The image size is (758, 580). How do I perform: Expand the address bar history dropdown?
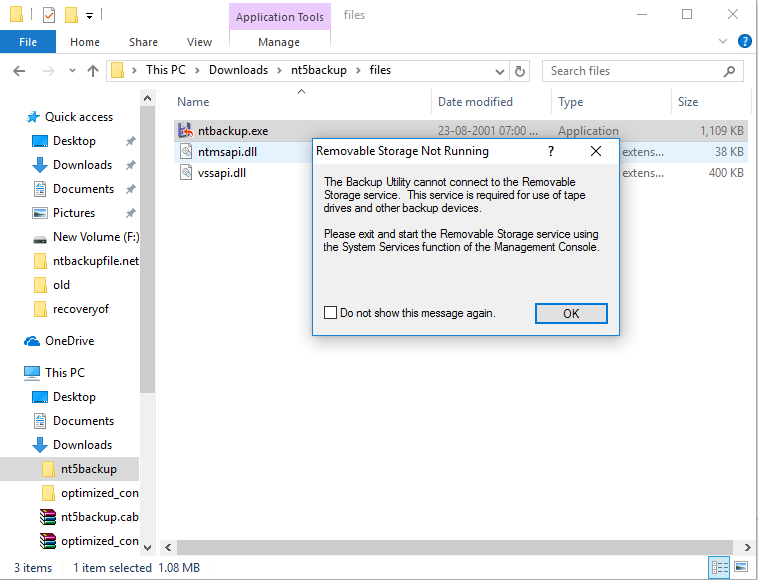(x=500, y=72)
